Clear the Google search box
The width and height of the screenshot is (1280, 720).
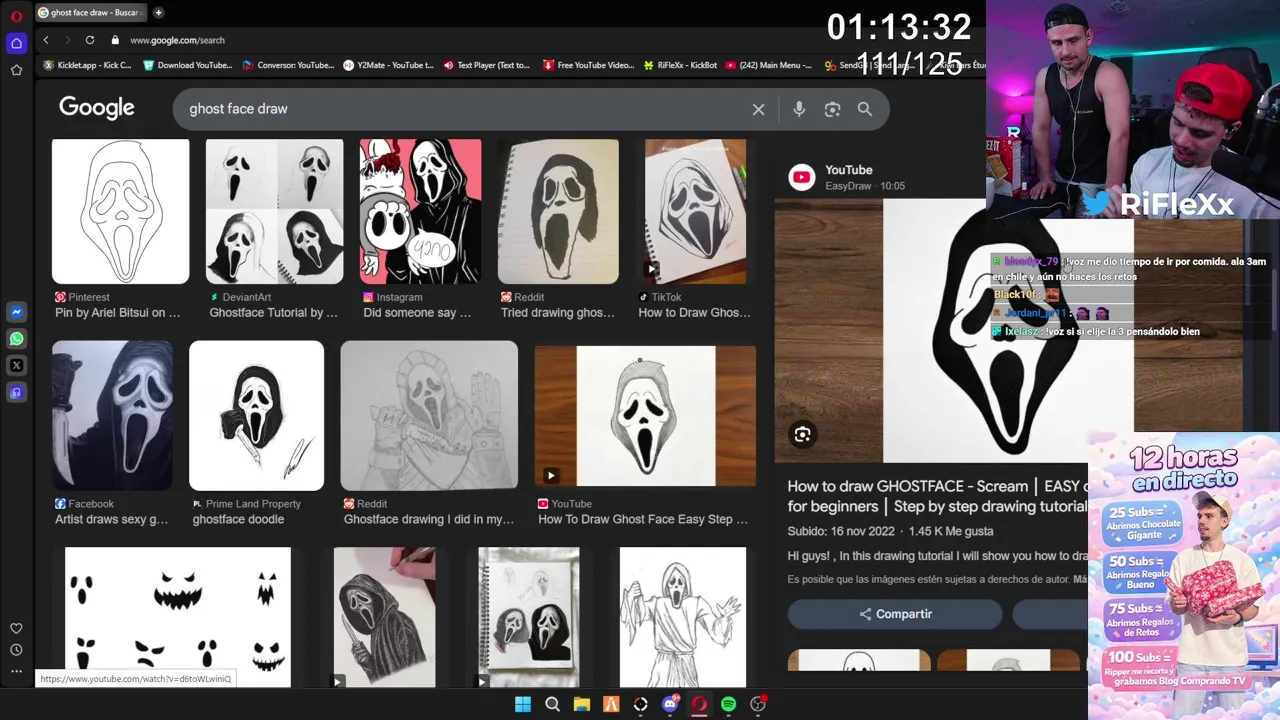(x=758, y=109)
